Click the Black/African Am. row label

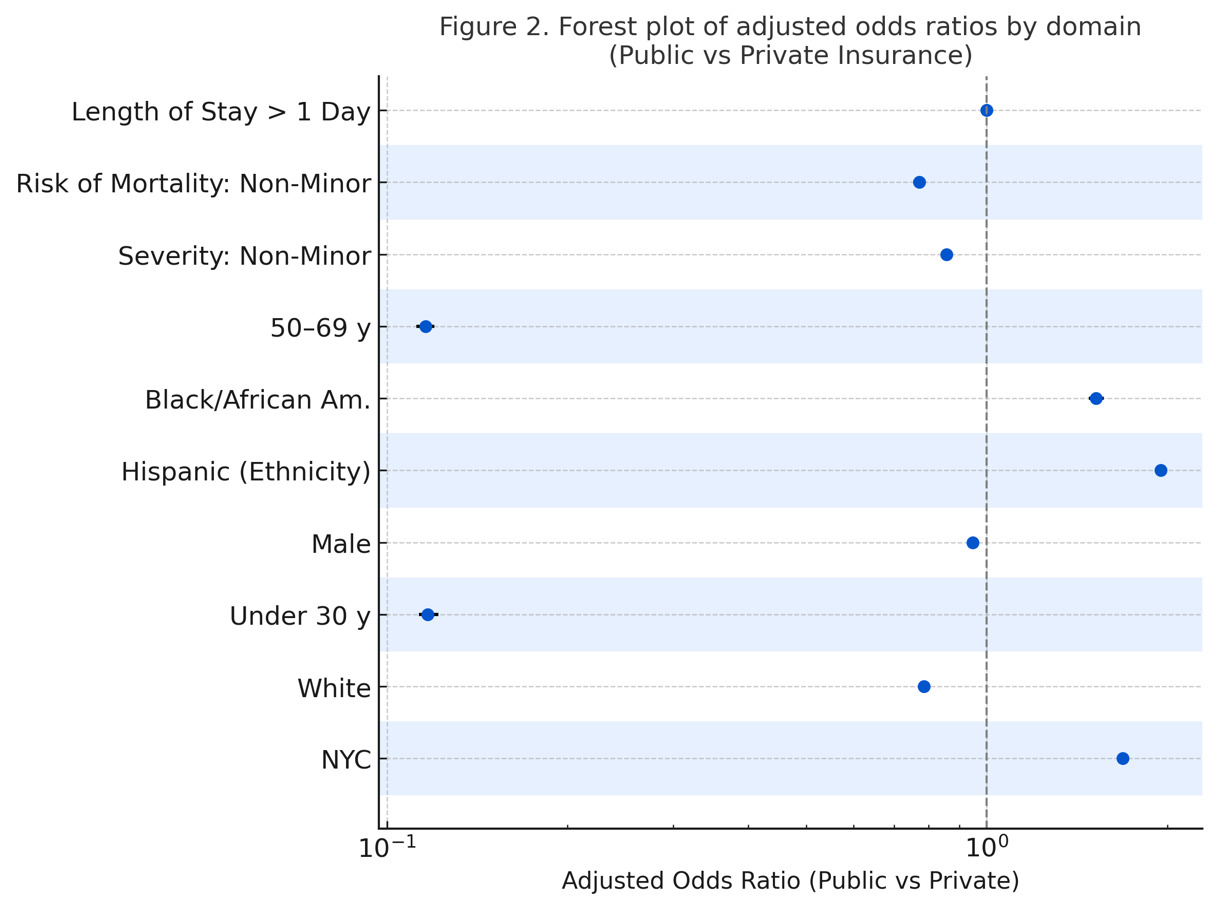pyautogui.click(x=257, y=400)
